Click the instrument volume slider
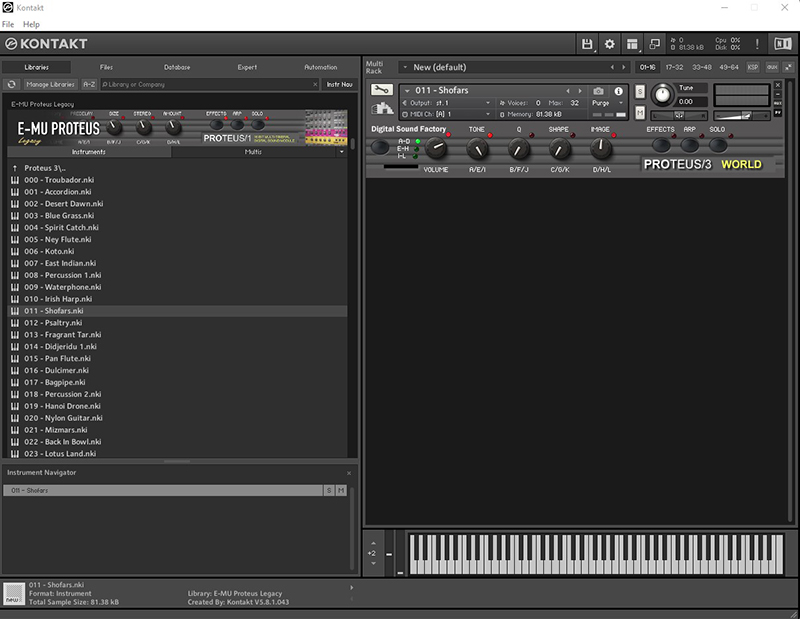 pos(741,116)
